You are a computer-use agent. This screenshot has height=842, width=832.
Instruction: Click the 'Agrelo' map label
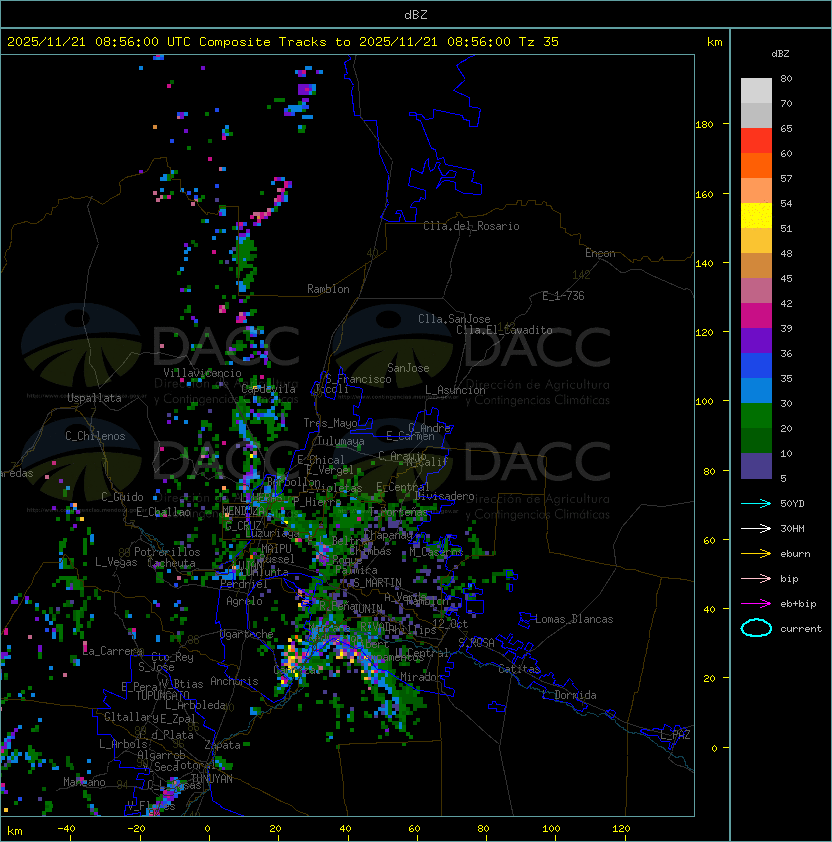coord(244,601)
